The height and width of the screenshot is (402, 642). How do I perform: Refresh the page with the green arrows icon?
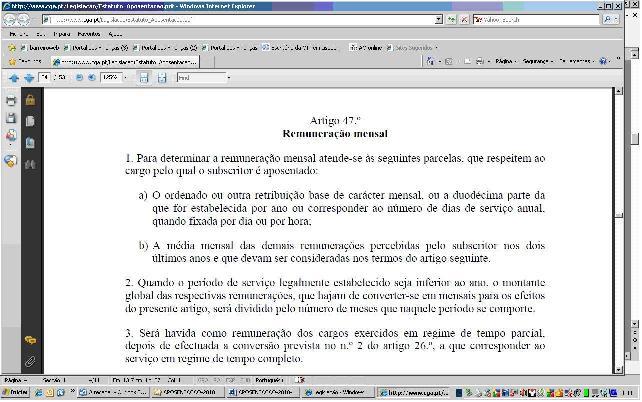451,19
